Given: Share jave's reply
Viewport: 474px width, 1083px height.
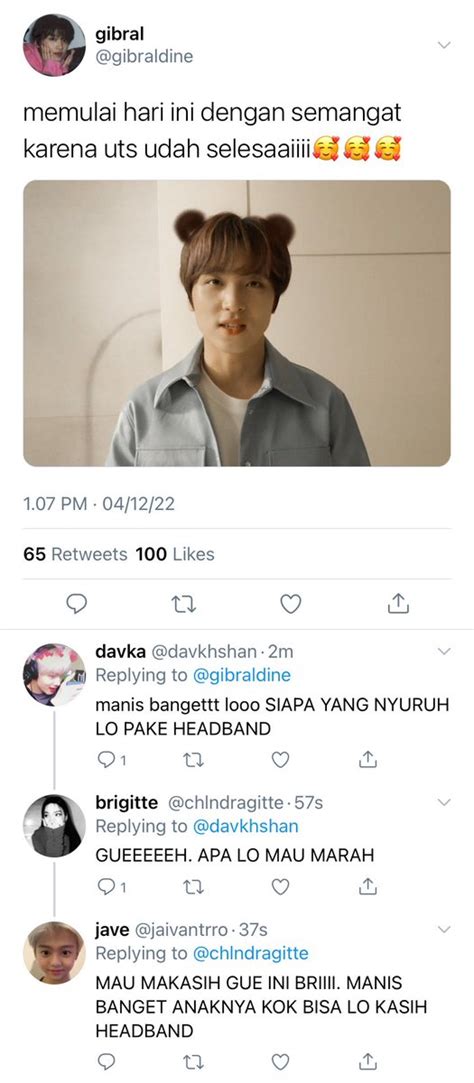Looking at the screenshot, I should [x=368, y=1060].
